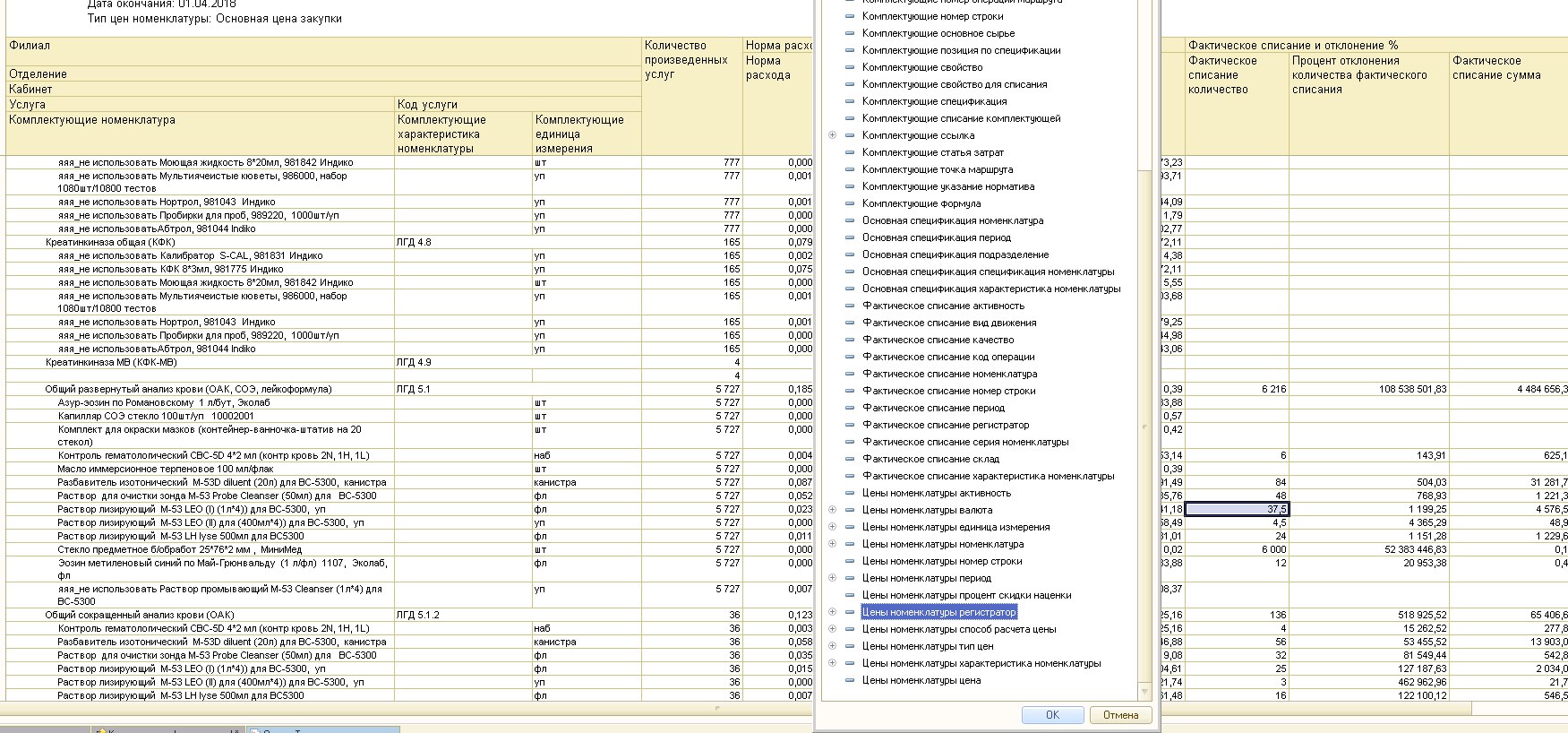Select Фактическое списание характеристика номенклатуры field

click(988, 476)
